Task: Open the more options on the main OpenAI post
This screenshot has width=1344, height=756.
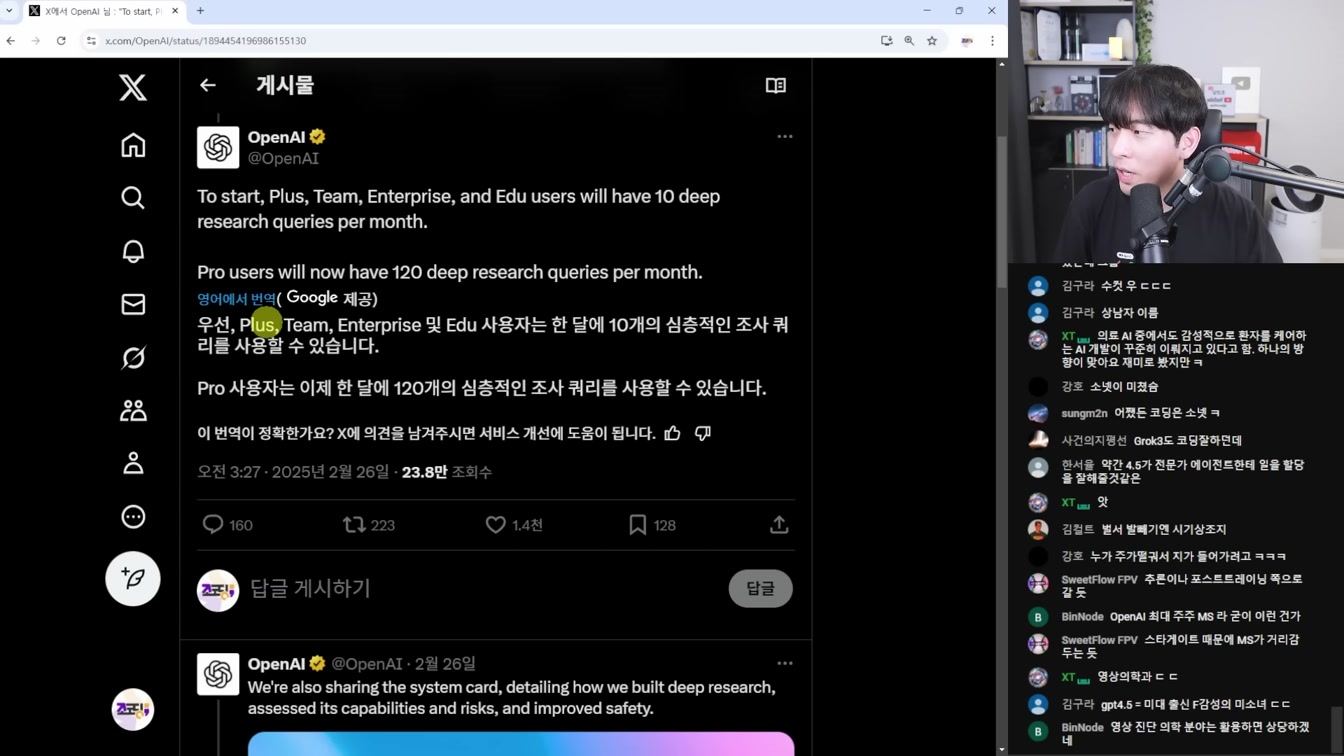Action: [x=785, y=136]
